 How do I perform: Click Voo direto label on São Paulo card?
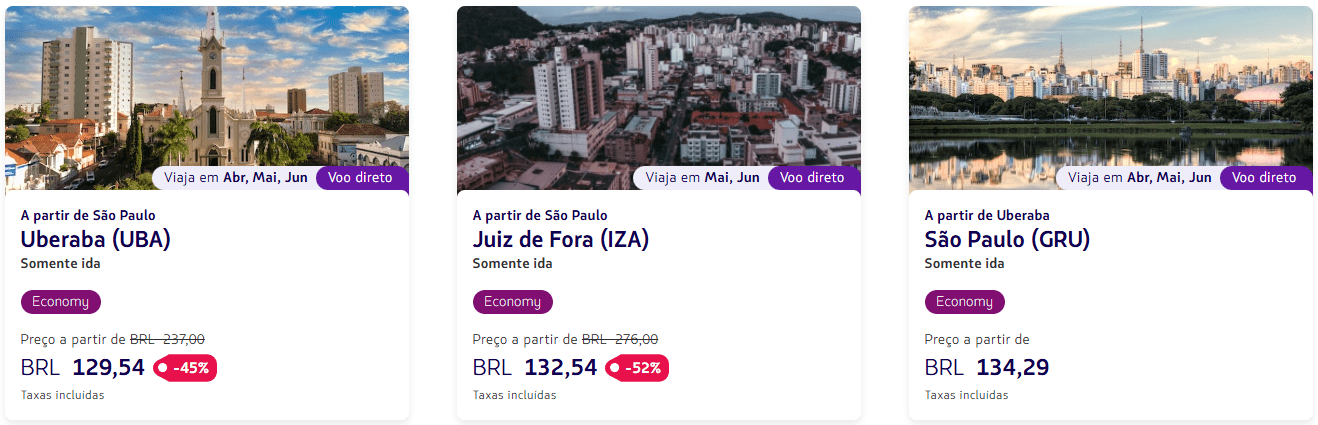(1264, 178)
